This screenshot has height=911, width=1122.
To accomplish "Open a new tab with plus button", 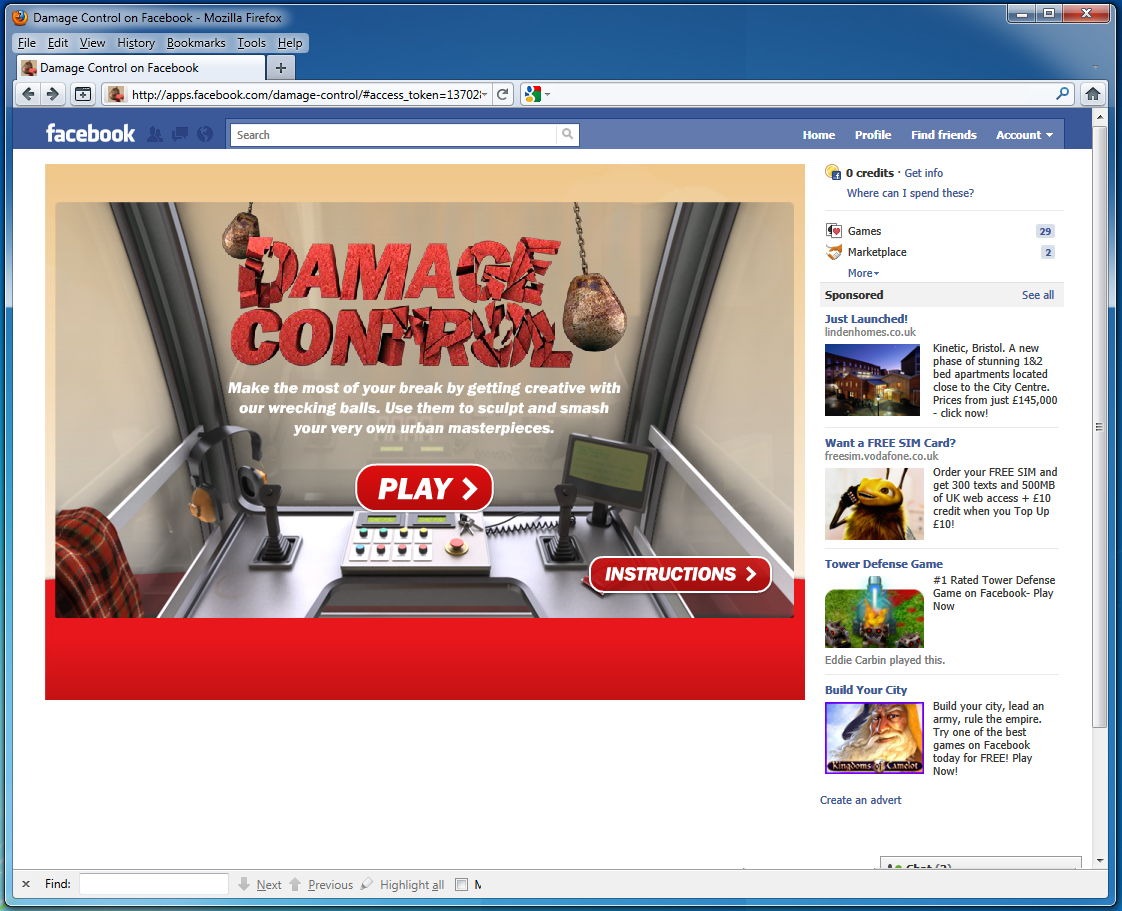I will click(281, 68).
